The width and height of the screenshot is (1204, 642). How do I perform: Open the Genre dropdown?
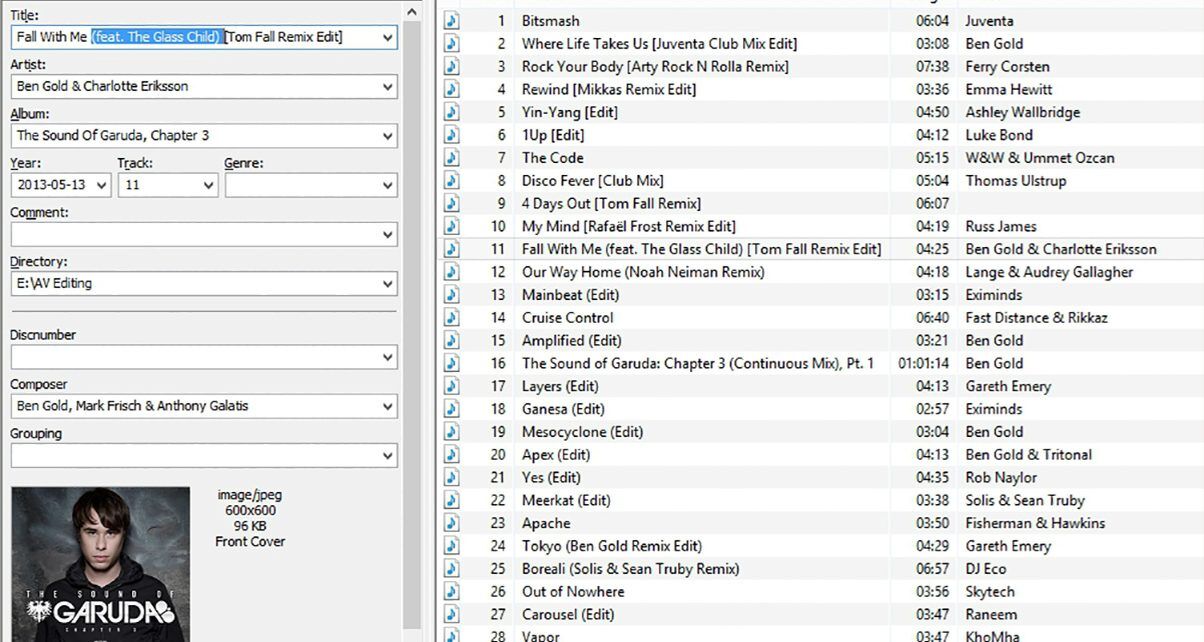tap(388, 185)
